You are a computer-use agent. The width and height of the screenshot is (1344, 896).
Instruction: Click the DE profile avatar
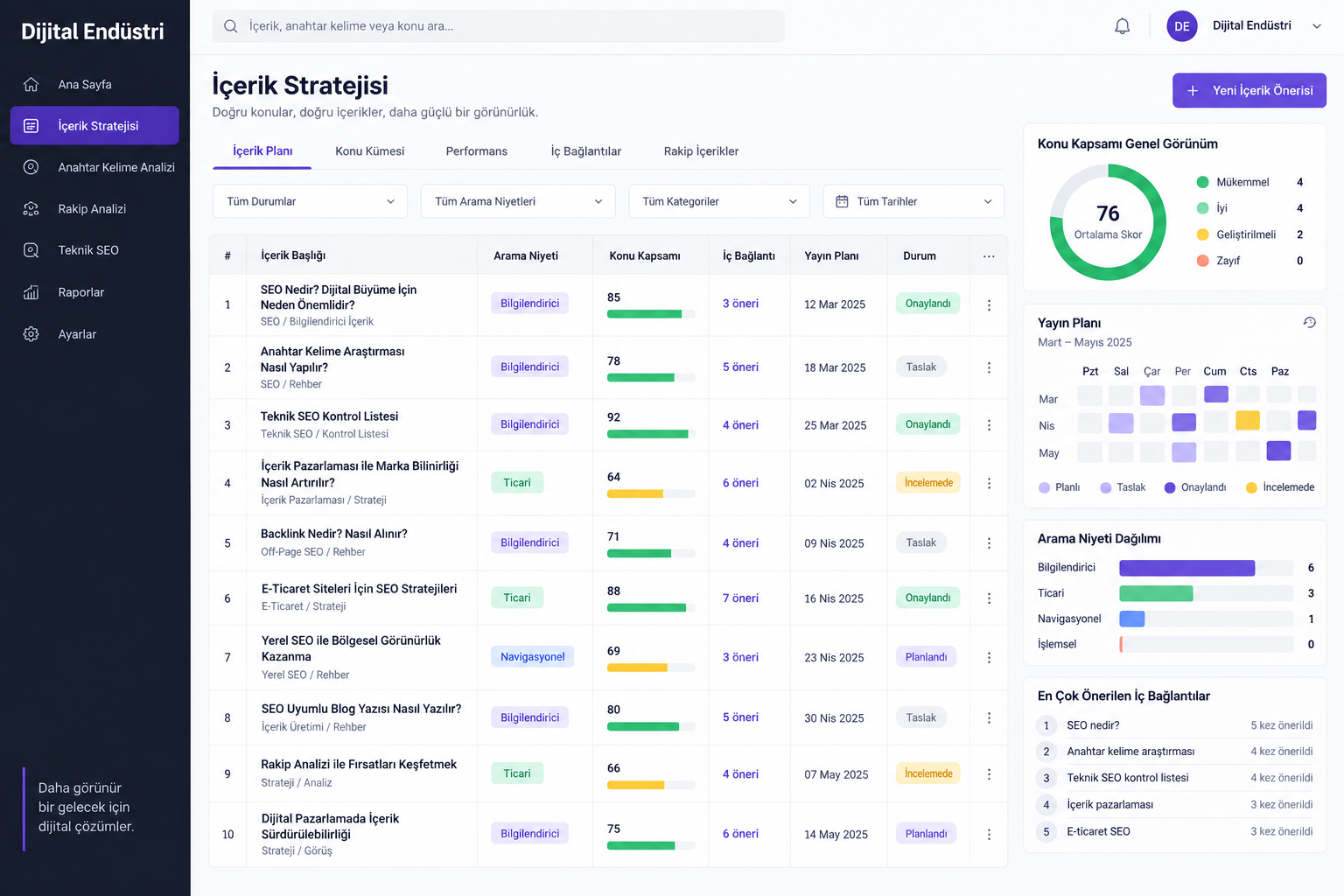(x=1181, y=26)
